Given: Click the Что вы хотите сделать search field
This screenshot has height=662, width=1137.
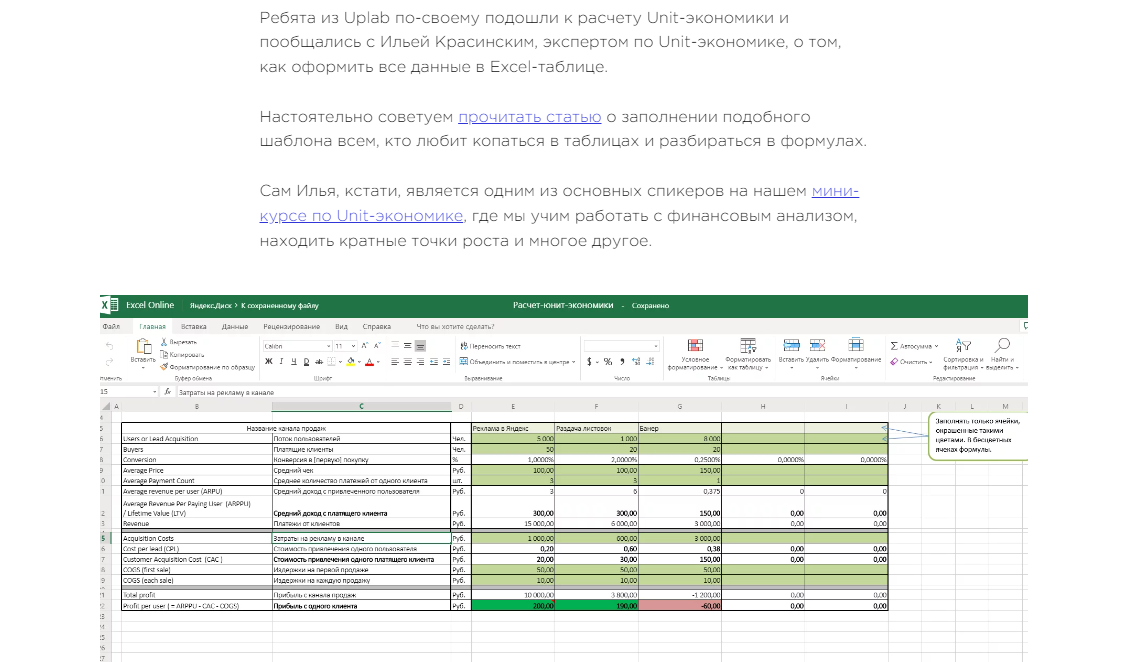Looking at the screenshot, I should pos(455,326).
